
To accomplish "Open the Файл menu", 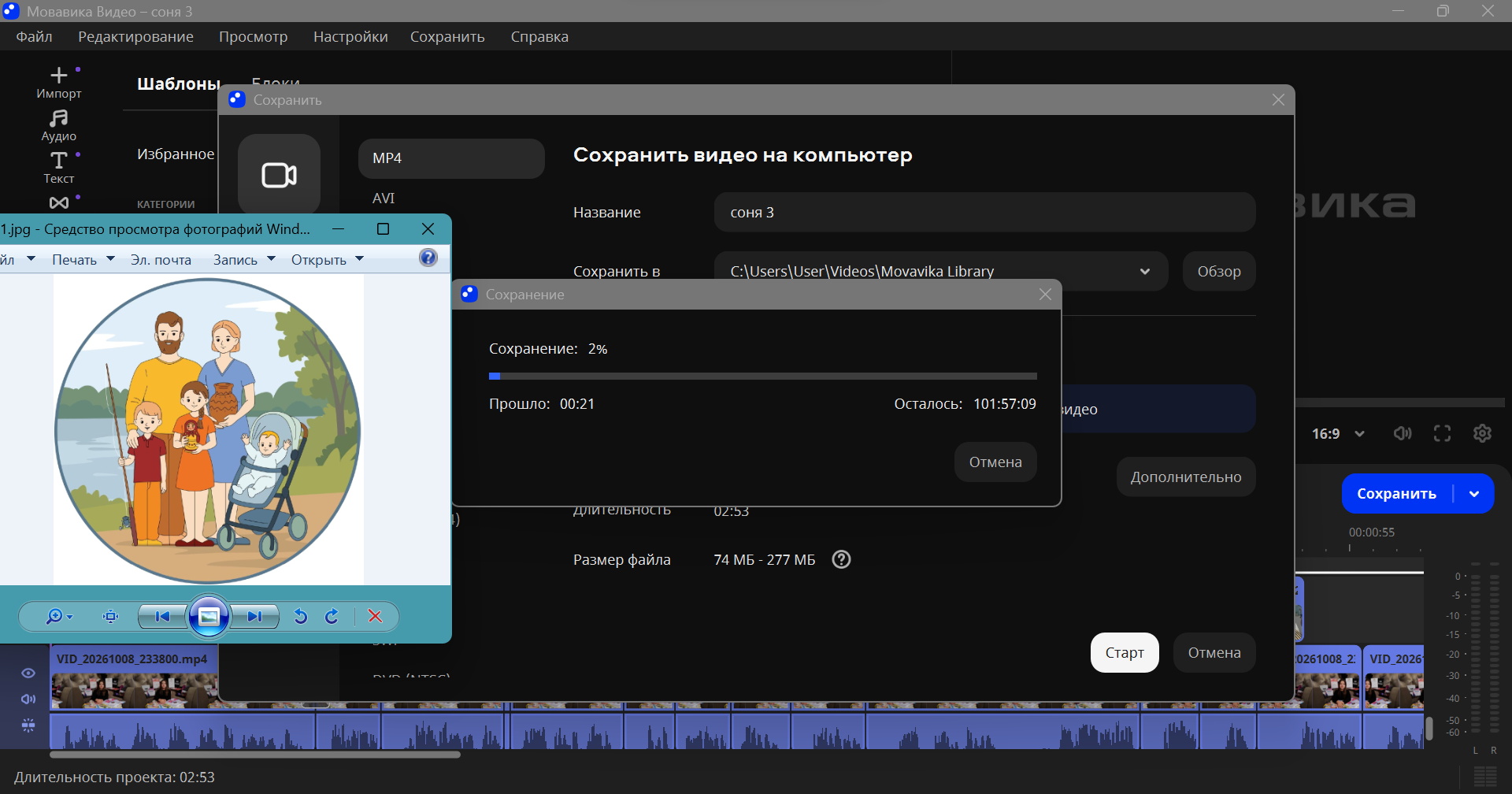I will tap(34, 37).
